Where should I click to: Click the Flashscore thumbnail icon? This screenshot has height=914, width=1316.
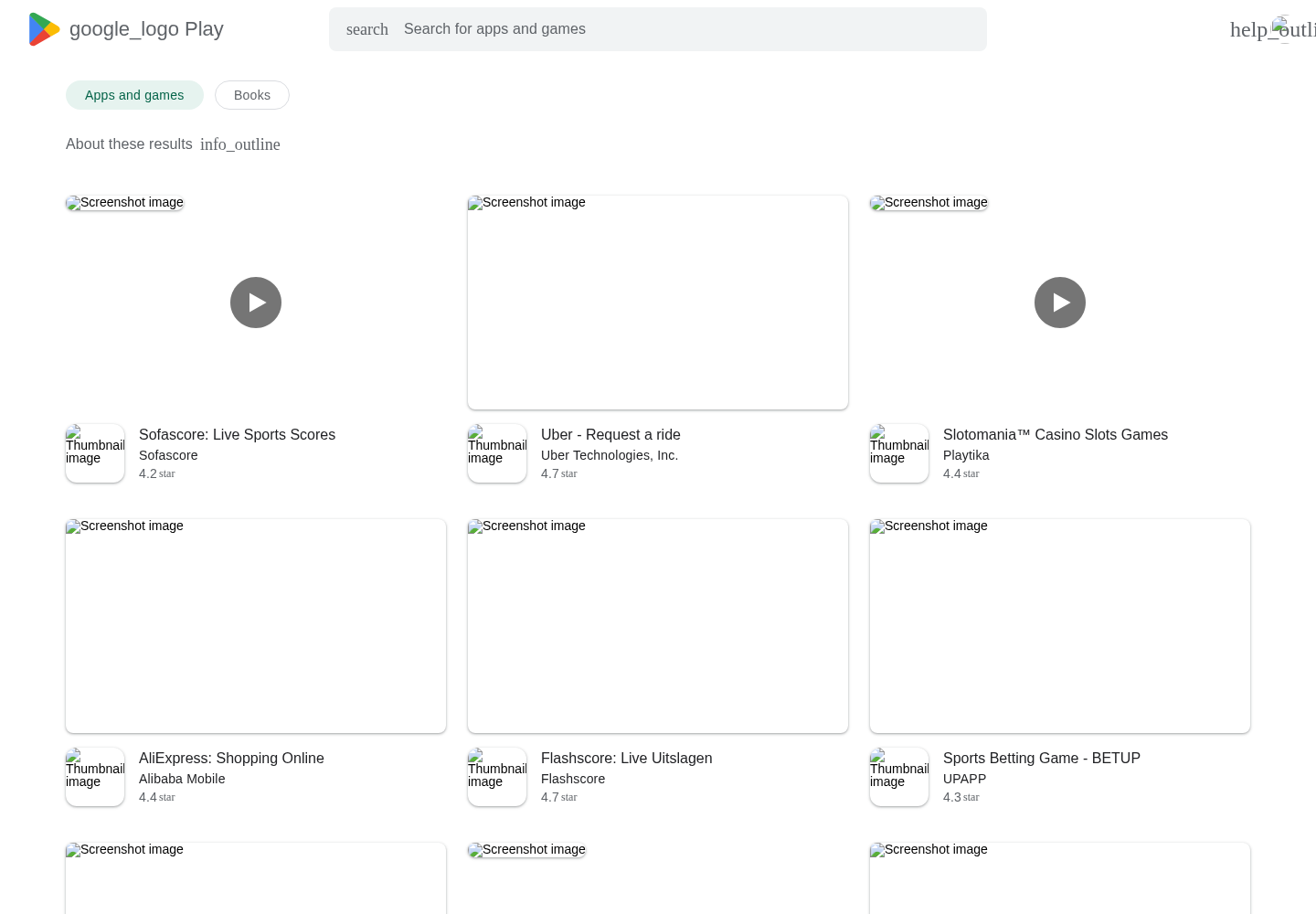click(x=497, y=777)
